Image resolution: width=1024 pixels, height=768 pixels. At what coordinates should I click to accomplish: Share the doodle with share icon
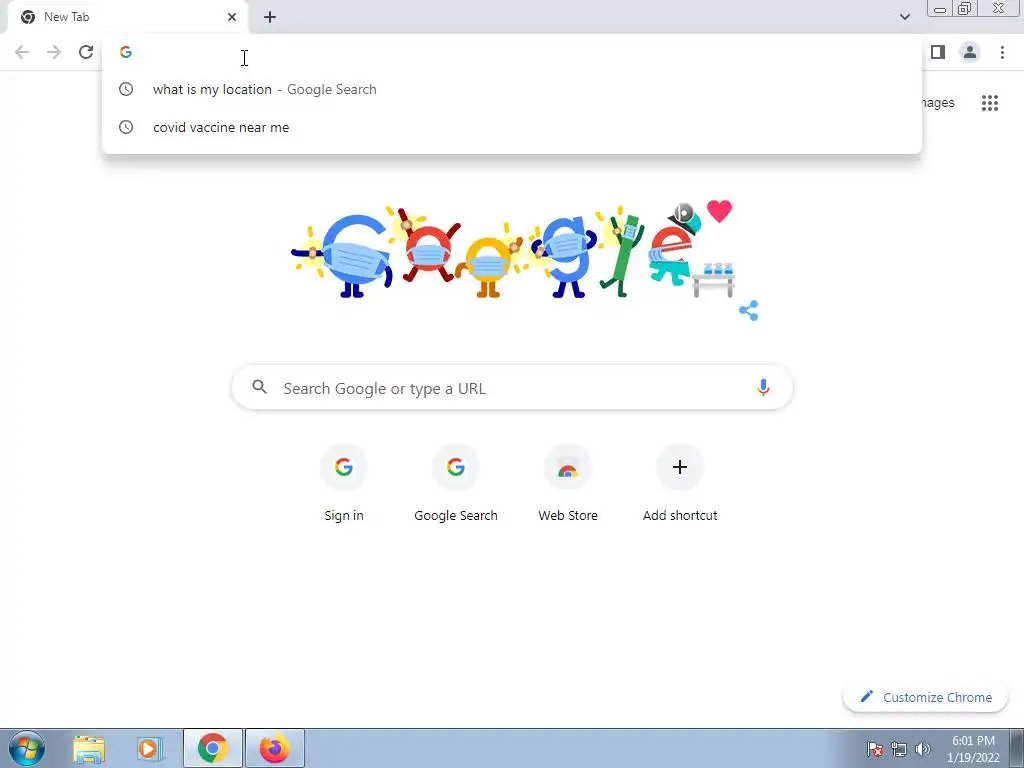click(749, 311)
